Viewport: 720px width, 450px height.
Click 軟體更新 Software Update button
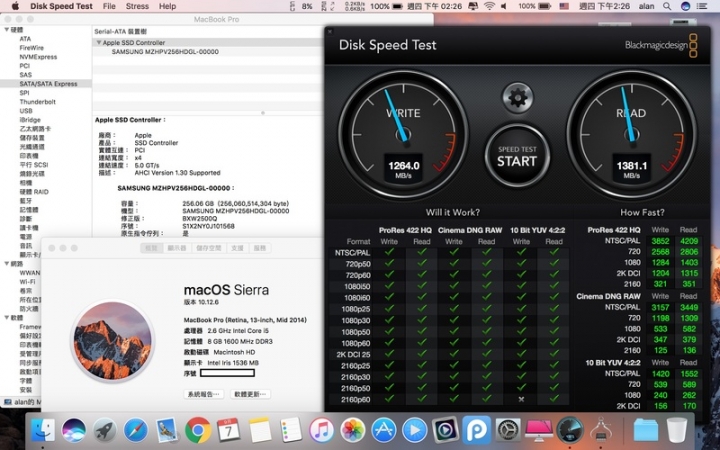[x=250, y=394]
